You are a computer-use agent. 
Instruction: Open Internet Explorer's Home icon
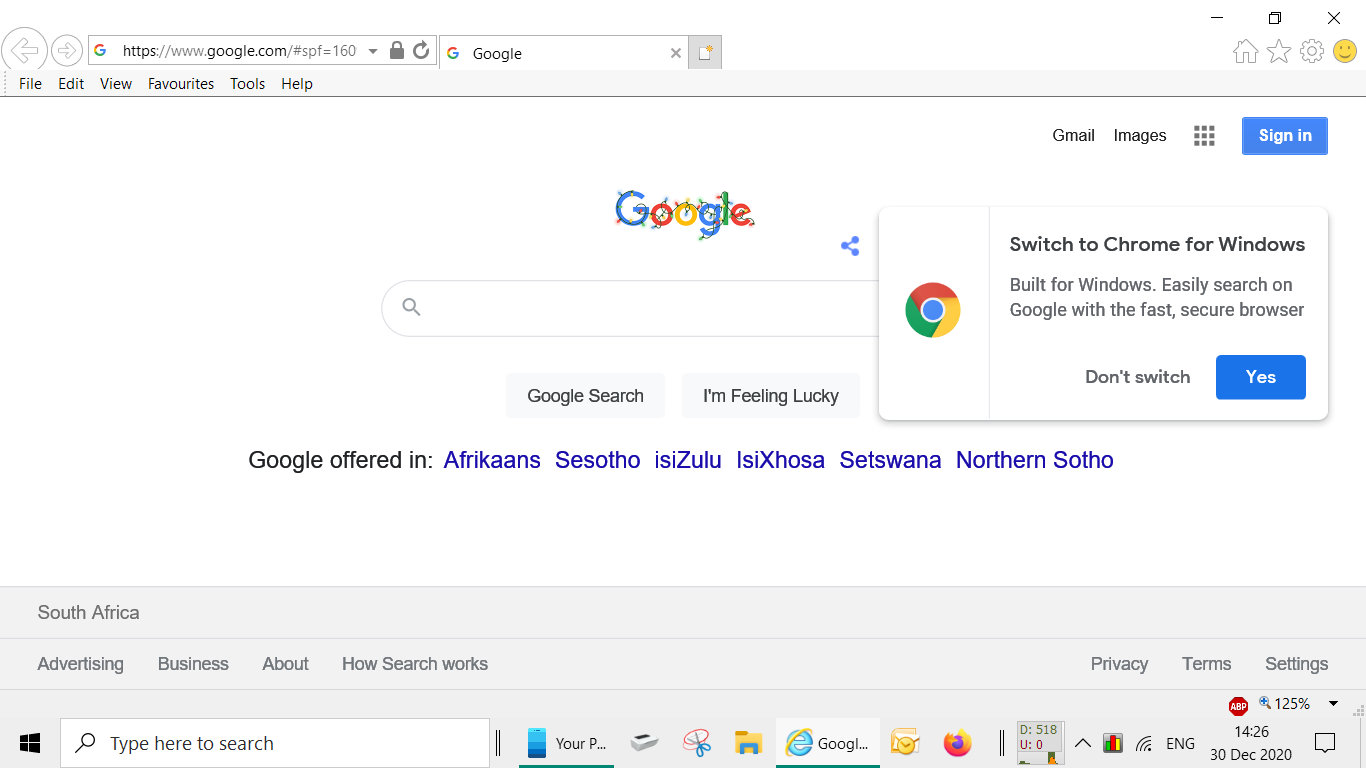coord(1245,52)
